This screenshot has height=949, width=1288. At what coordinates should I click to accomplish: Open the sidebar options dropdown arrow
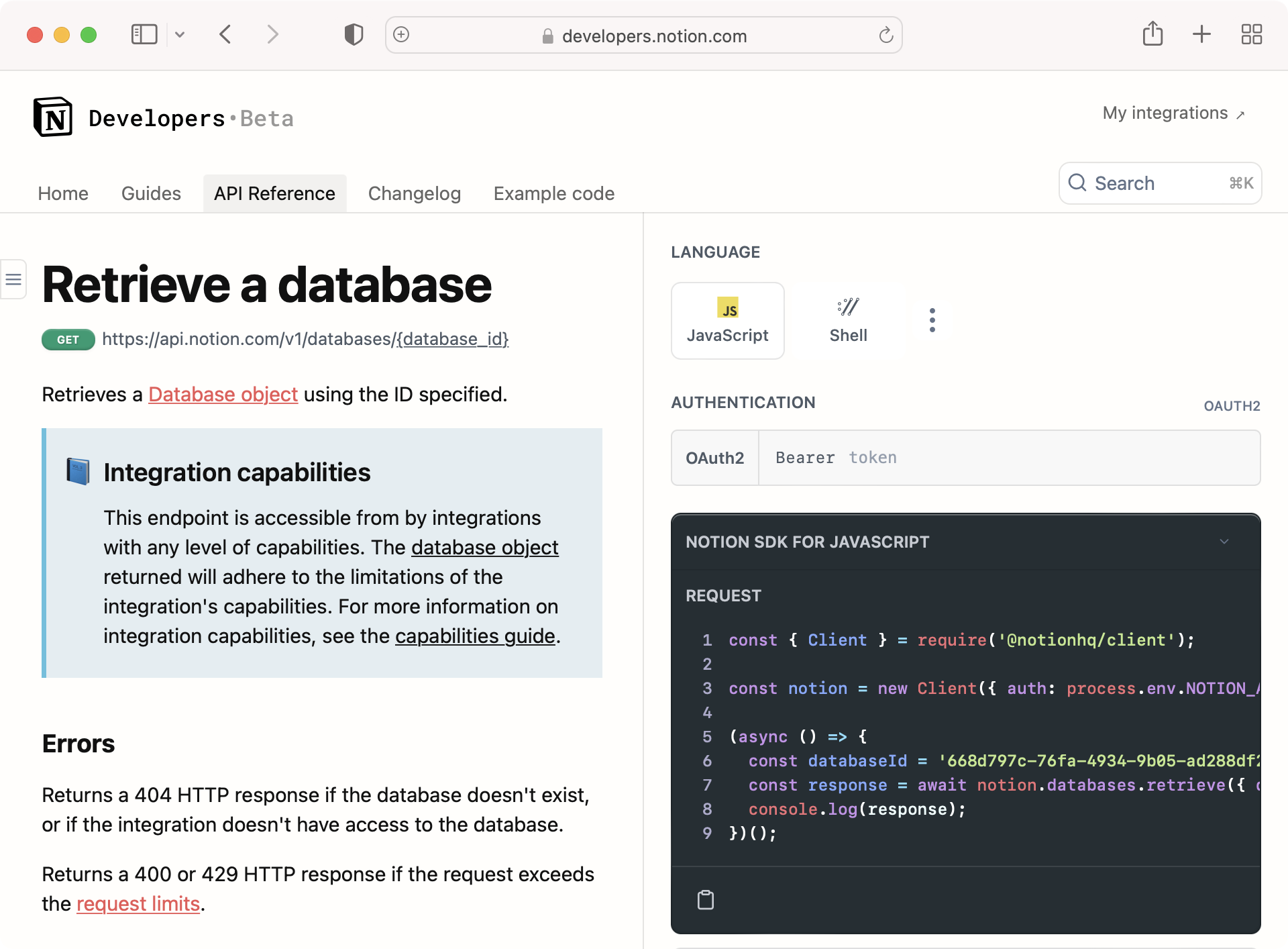(180, 34)
